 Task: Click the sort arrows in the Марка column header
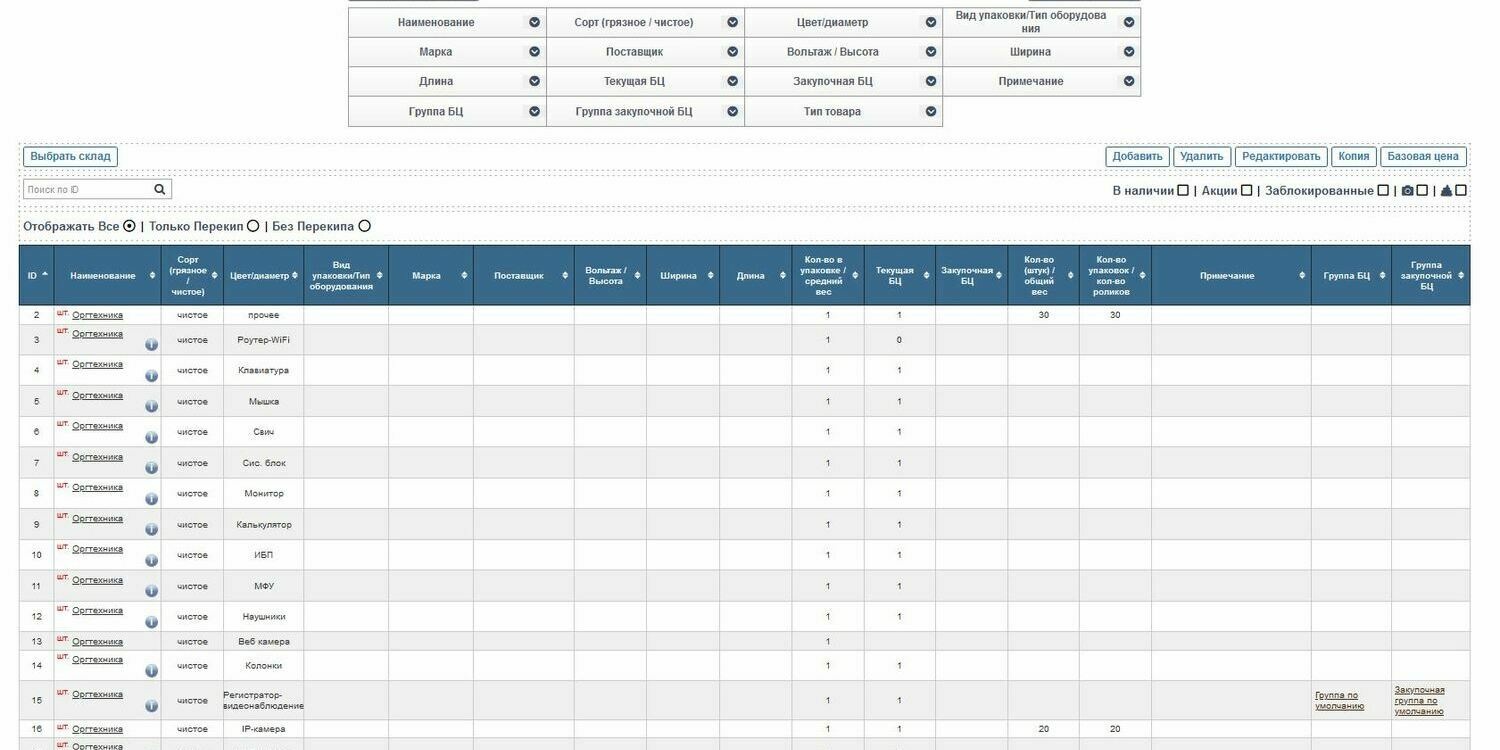pyautogui.click(x=465, y=276)
